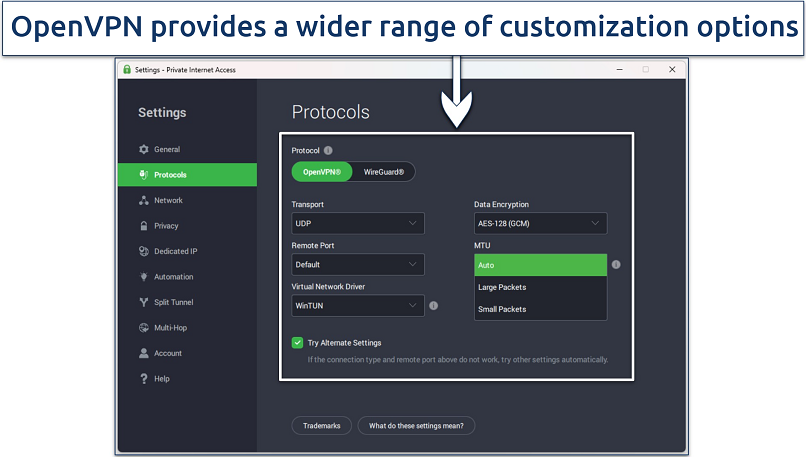
Task: Open the Dedicated IP section
Action: pos(188,251)
